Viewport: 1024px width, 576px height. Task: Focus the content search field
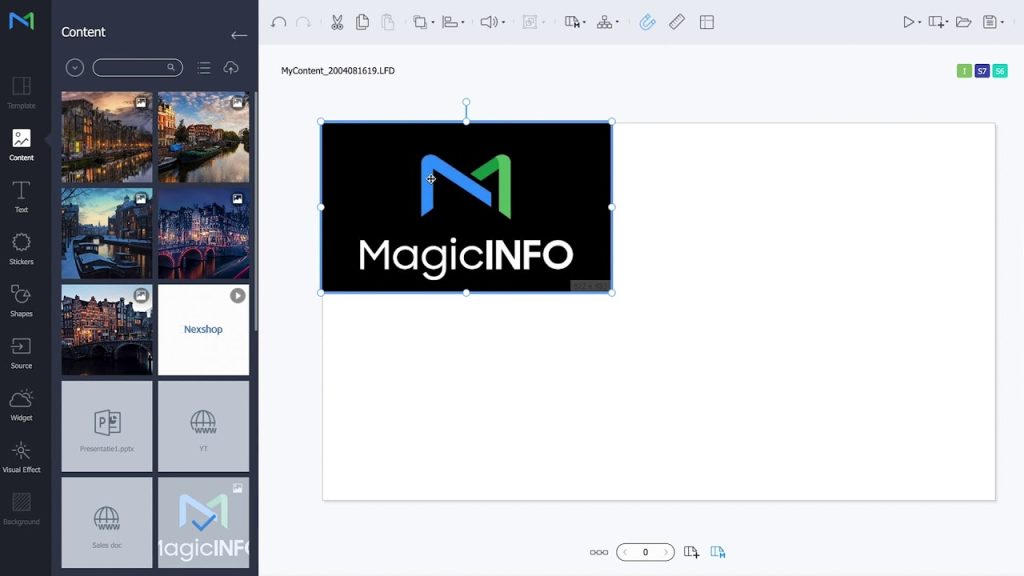137,67
